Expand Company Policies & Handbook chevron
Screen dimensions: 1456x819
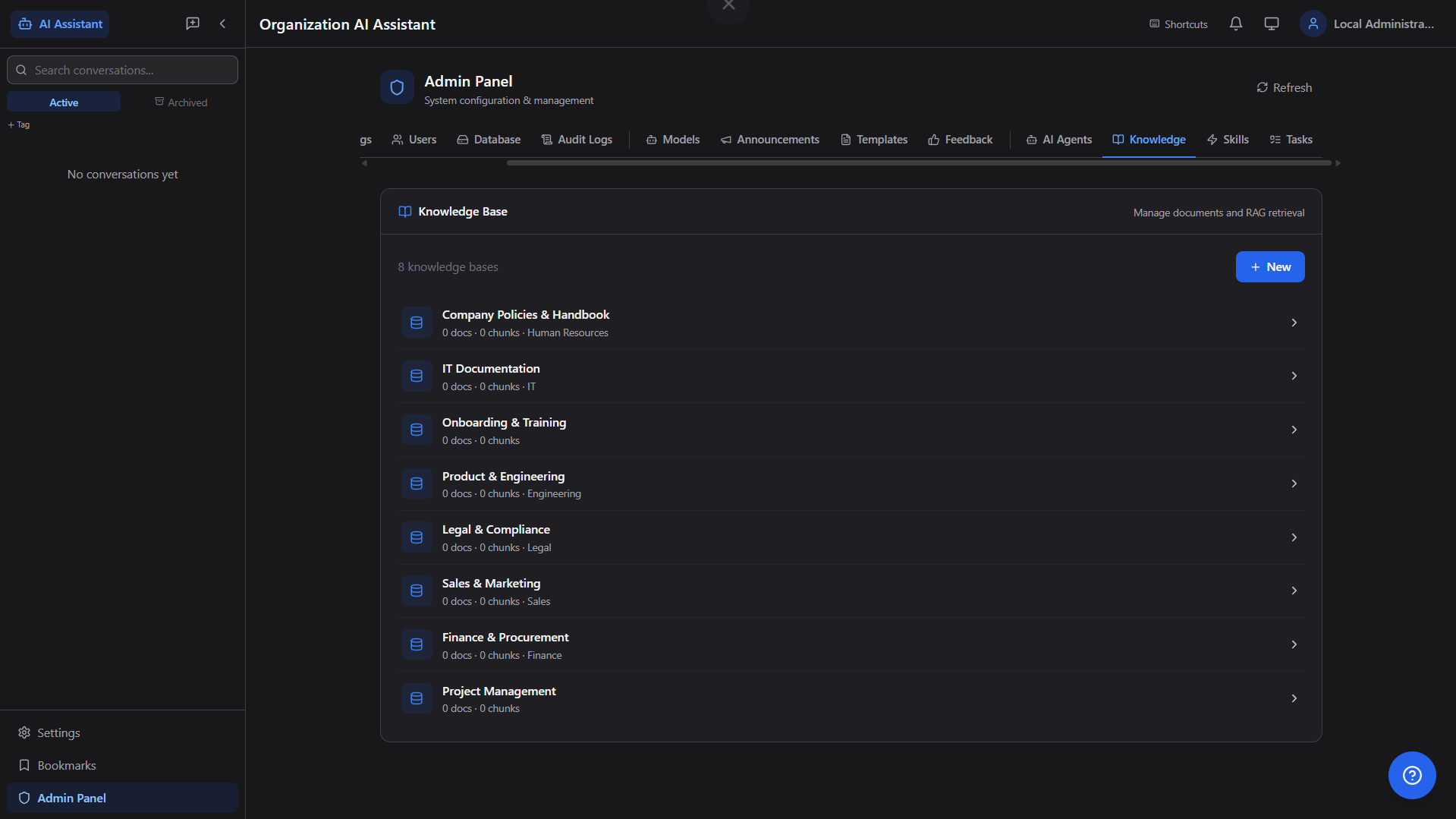(x=1294, y=323)
